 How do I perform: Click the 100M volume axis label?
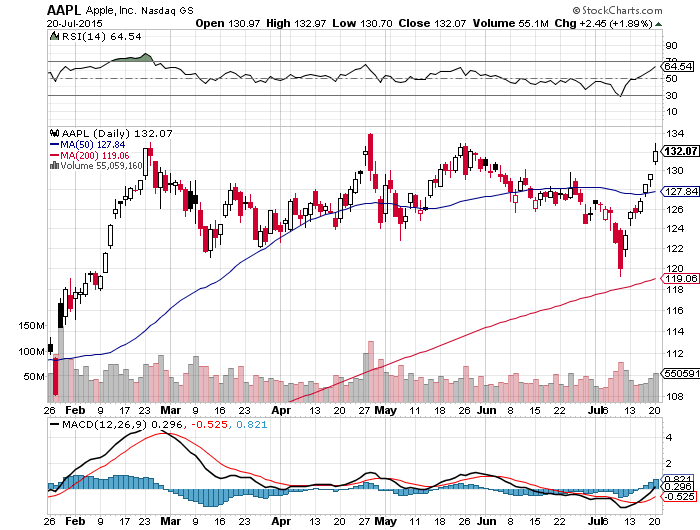[x=31, y=351]
